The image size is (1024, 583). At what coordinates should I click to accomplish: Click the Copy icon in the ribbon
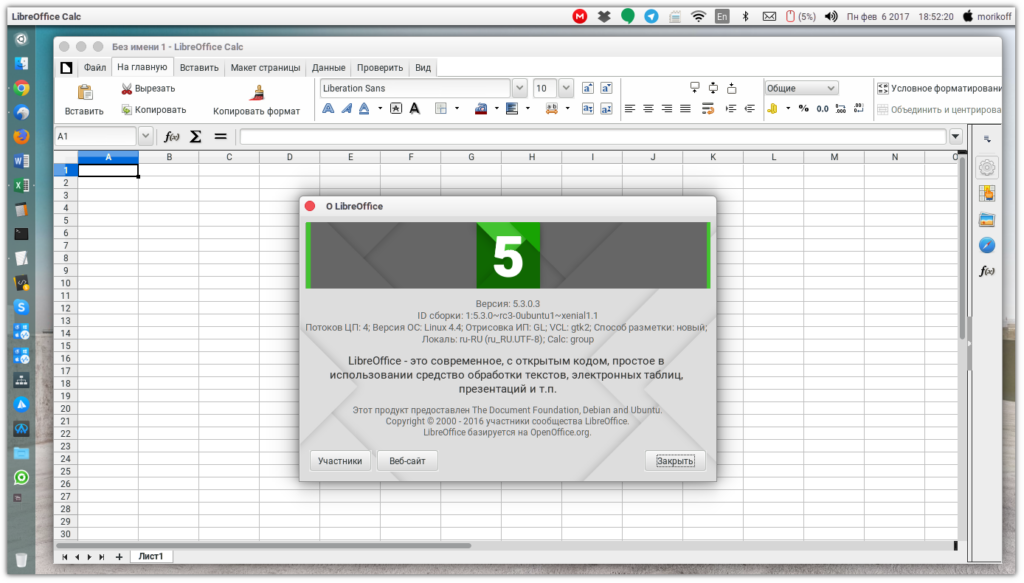127,110
